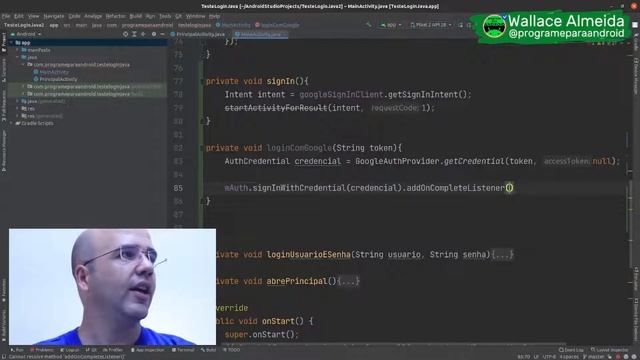Click the loginComGoogle breadcrumb in navigation bar

[277, 25]
